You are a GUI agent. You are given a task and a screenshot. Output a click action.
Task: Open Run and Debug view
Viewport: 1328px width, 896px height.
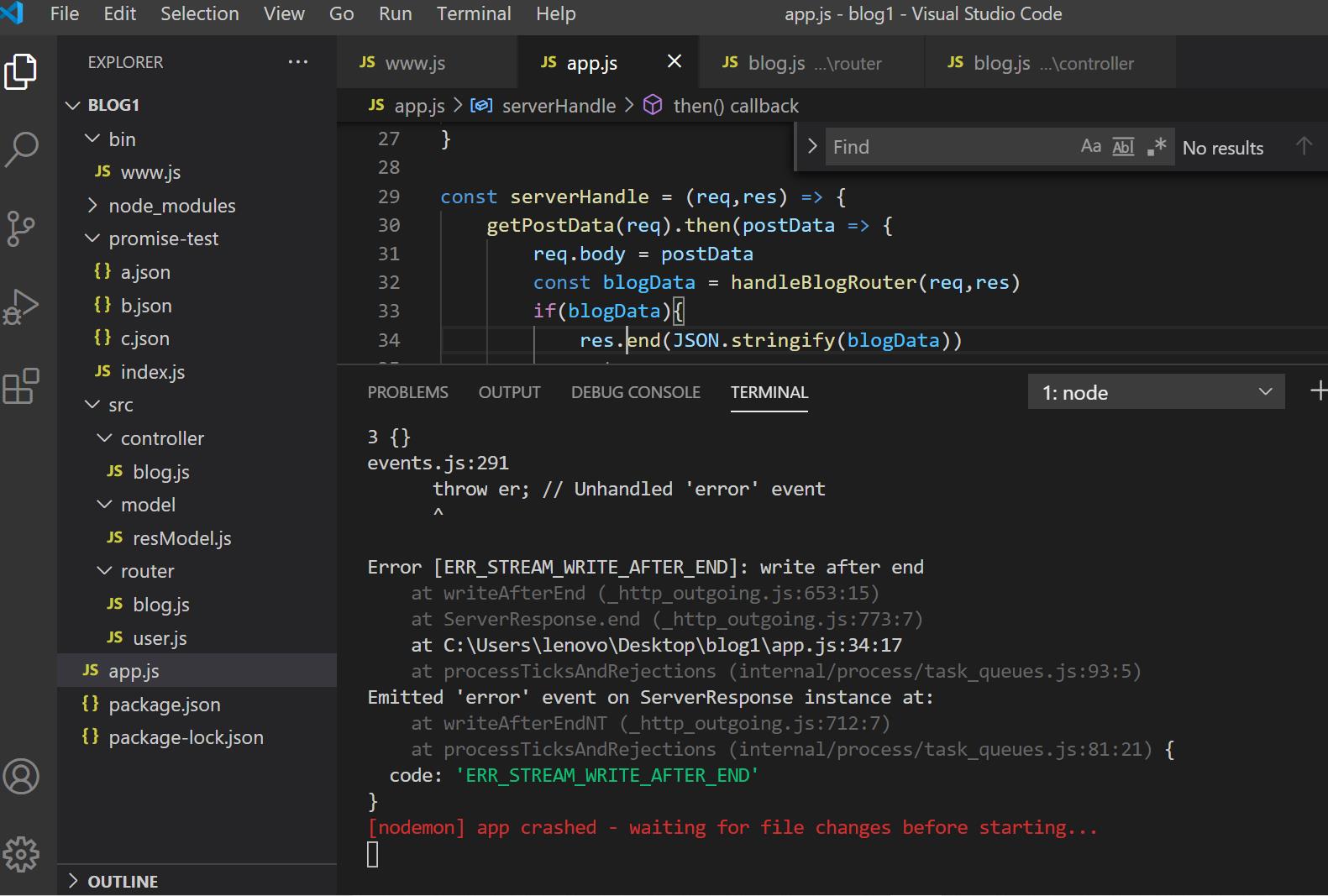tap(21, 307)
